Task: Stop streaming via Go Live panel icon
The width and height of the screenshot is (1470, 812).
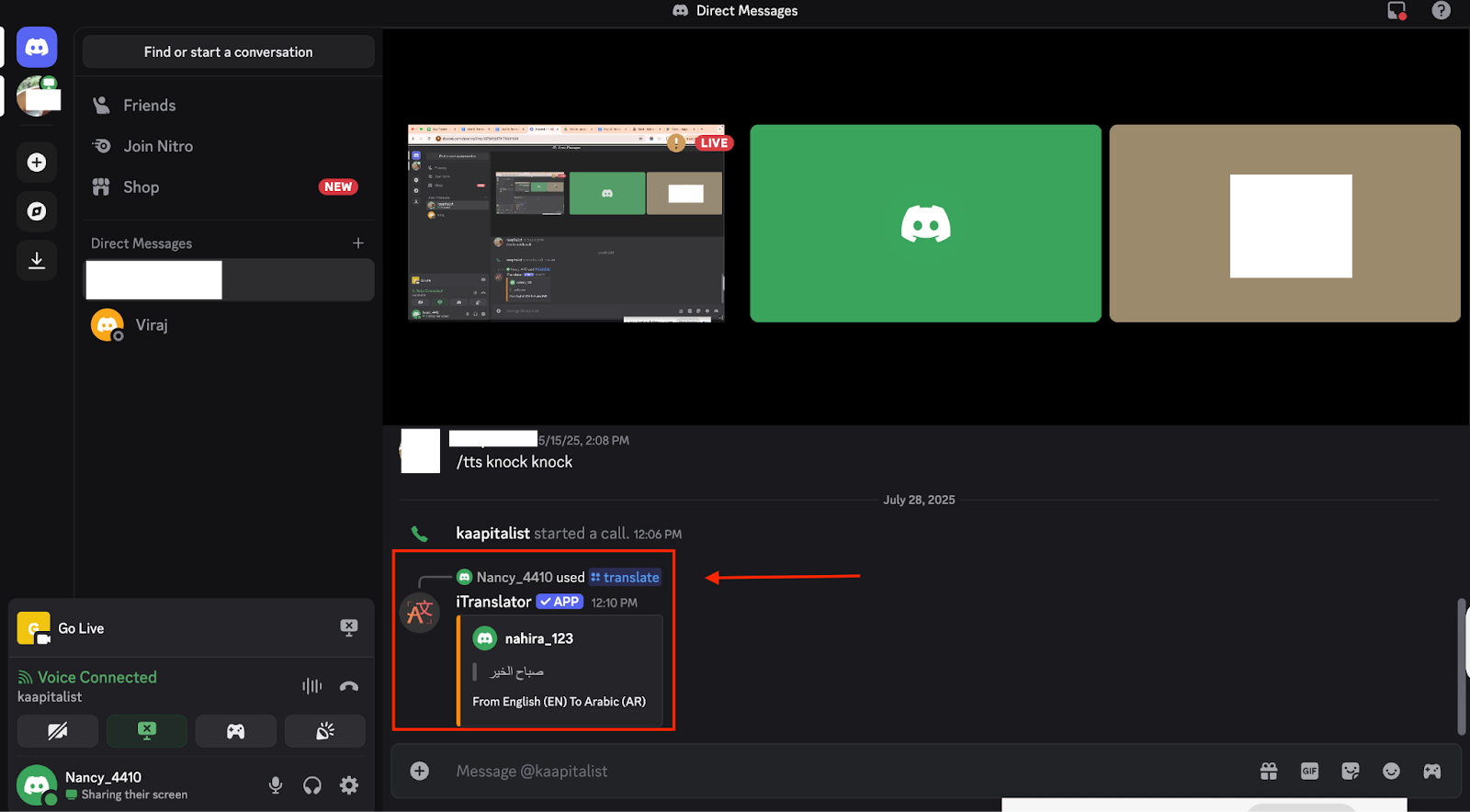Action: 349,627
